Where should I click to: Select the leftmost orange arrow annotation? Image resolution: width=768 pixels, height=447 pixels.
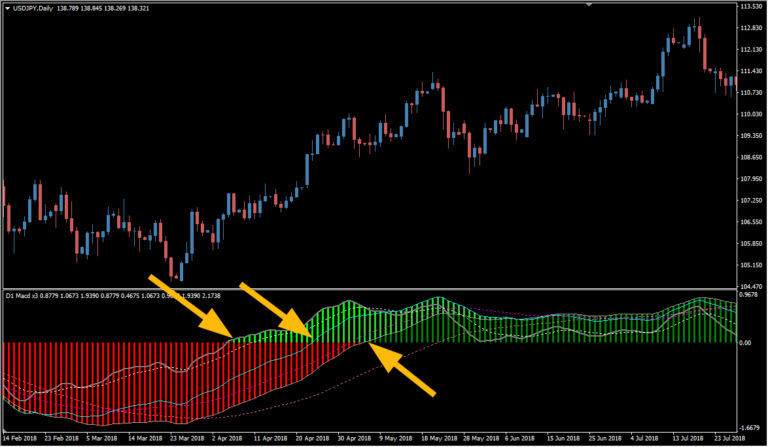(x=188, y=306)
